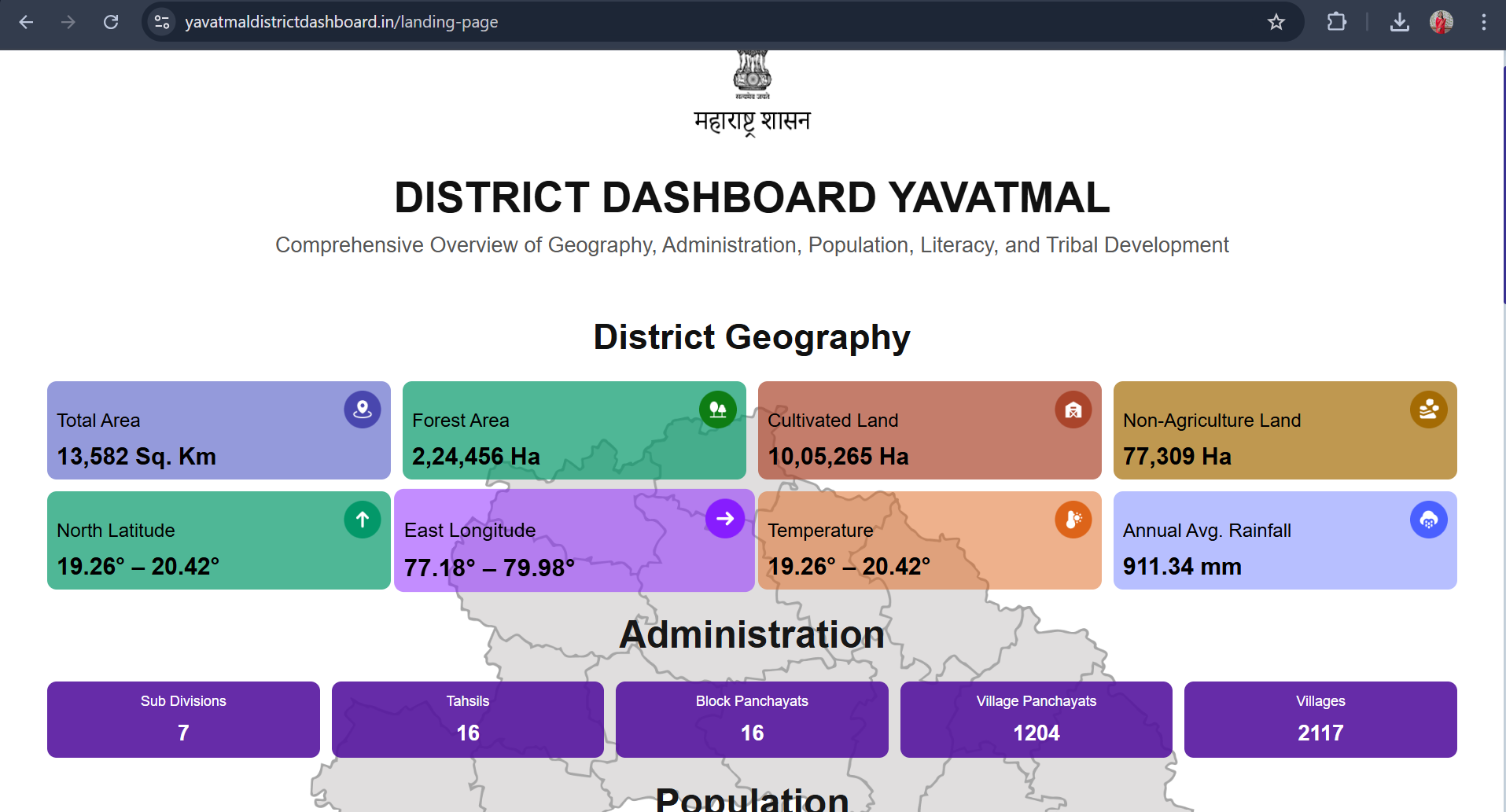Click the North Latitude up-arrow icon
This screenshot has width=1506, height=812.
tap(363, 520)
